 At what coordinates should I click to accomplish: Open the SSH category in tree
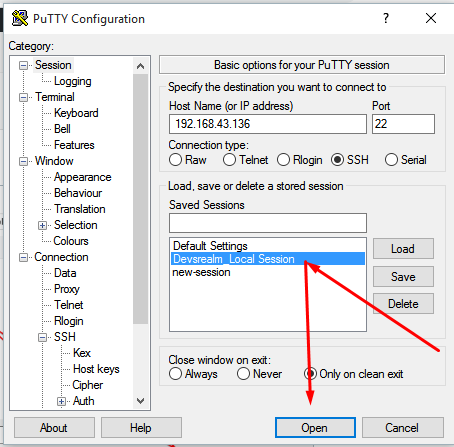tap(65, 337)
